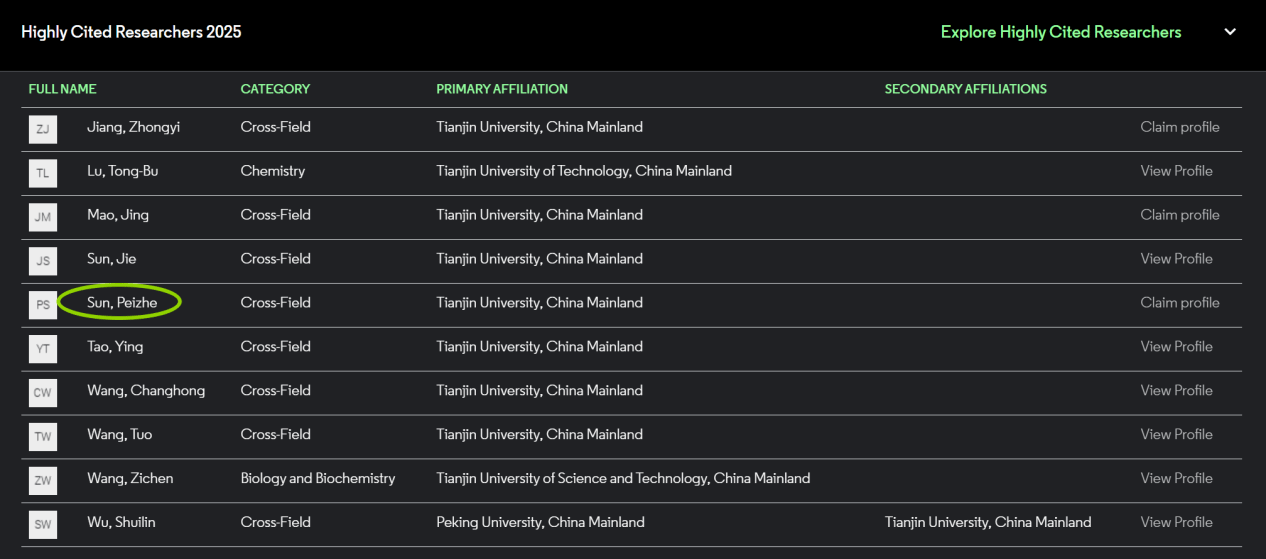View Profile of Wang, Zichen

pyautogui.click(x=1176, y=478)
